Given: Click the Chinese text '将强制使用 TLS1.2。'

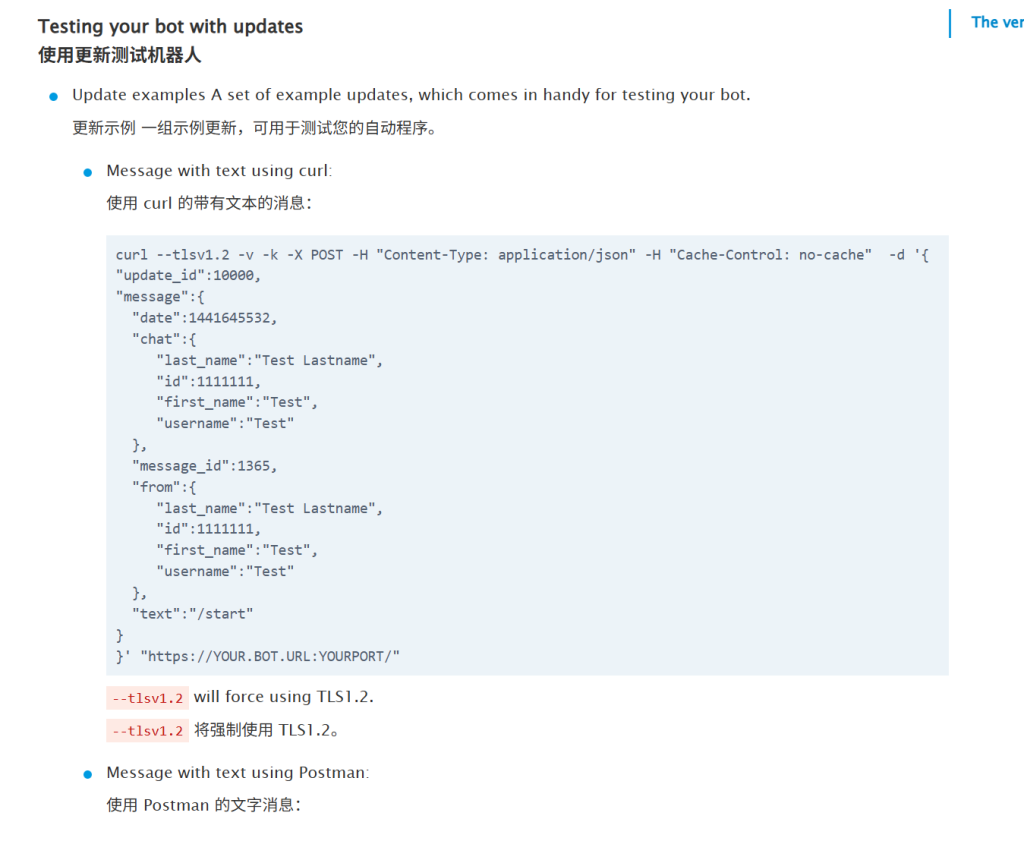Looking at the screenshot, I should tap(266, 730).
